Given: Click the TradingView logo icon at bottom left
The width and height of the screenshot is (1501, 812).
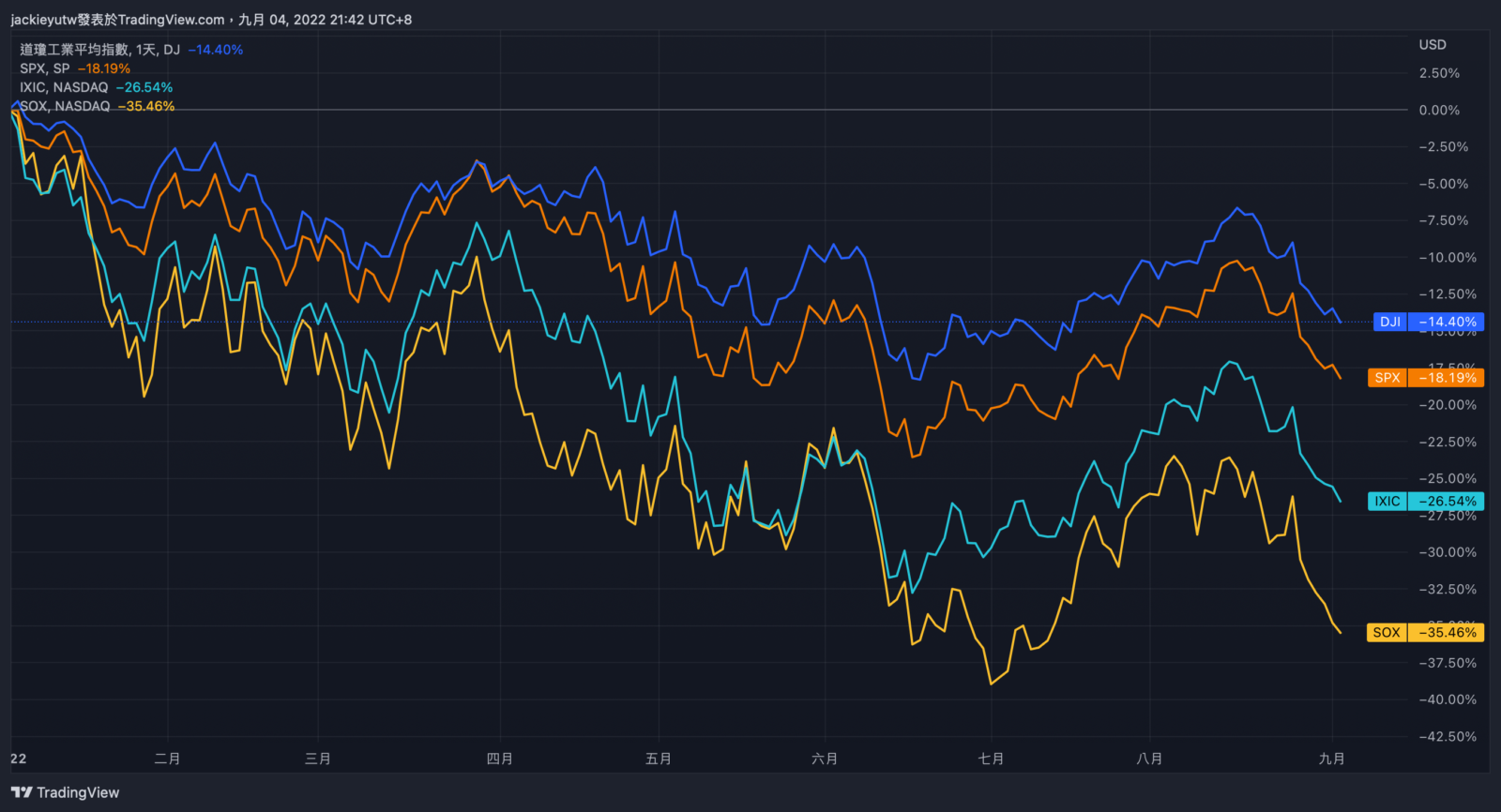Looking at the screenshot, I should 22,792.
